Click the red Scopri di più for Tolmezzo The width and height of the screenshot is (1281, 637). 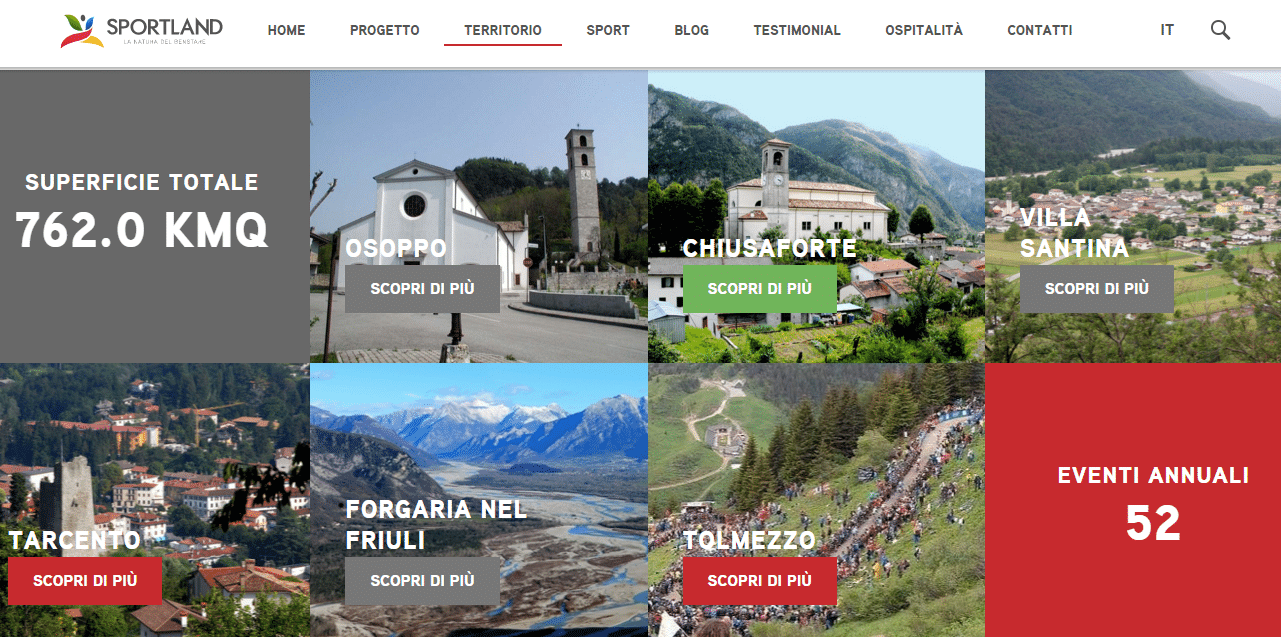[x=760, y=581]
